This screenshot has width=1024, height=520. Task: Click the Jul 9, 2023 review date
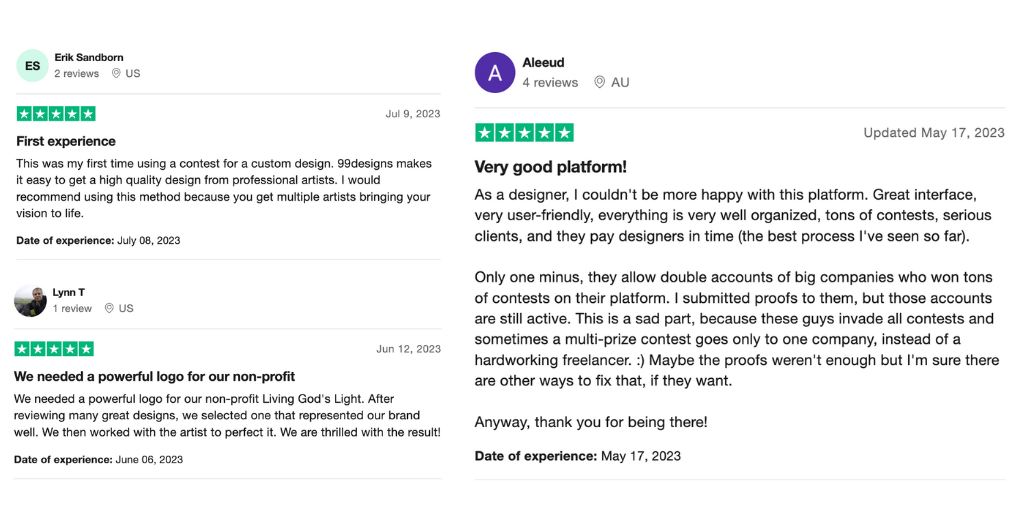[x=412, y=114]
